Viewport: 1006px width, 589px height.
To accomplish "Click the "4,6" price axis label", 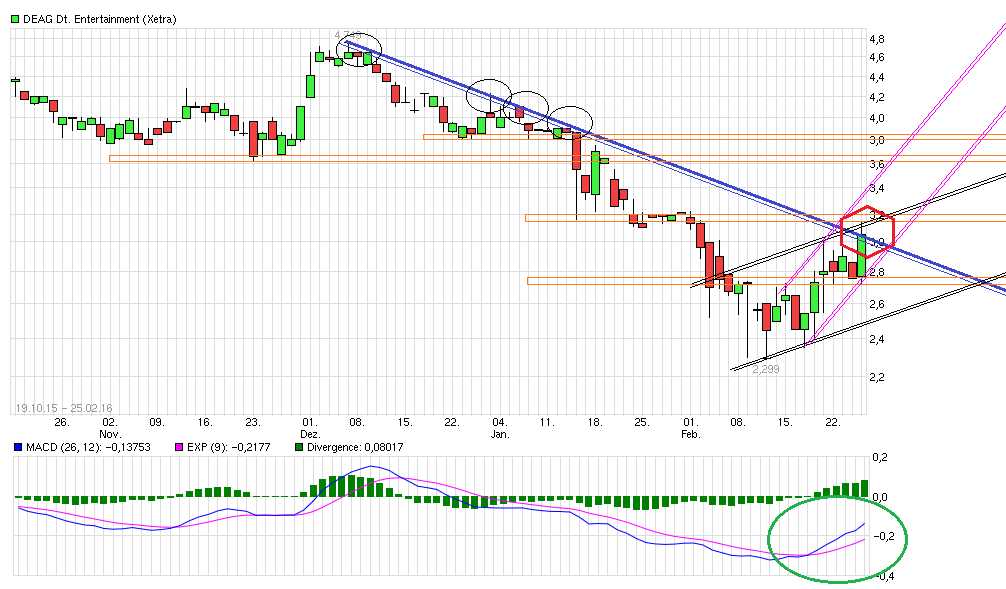I will pos(877,58).
